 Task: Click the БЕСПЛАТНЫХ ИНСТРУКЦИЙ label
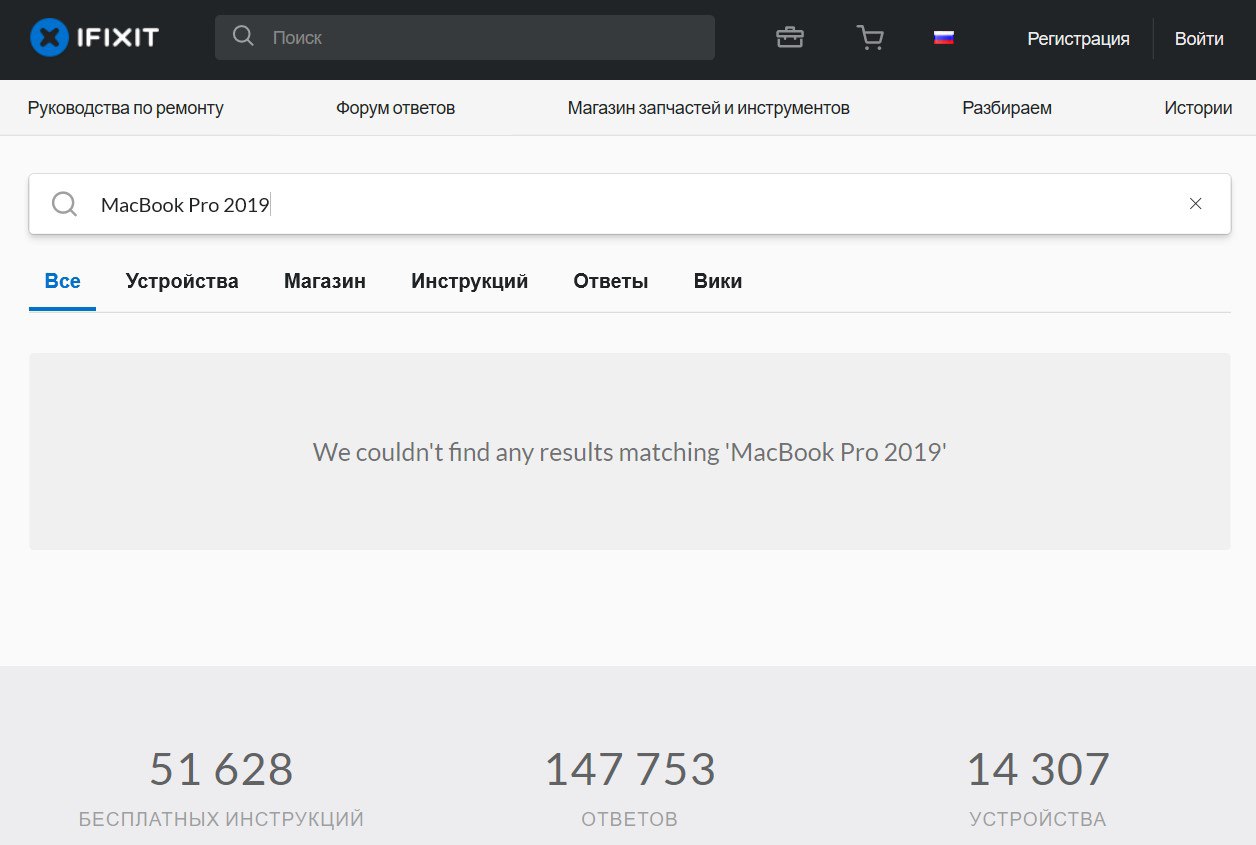pyautogui.click(x=221, y=819)
